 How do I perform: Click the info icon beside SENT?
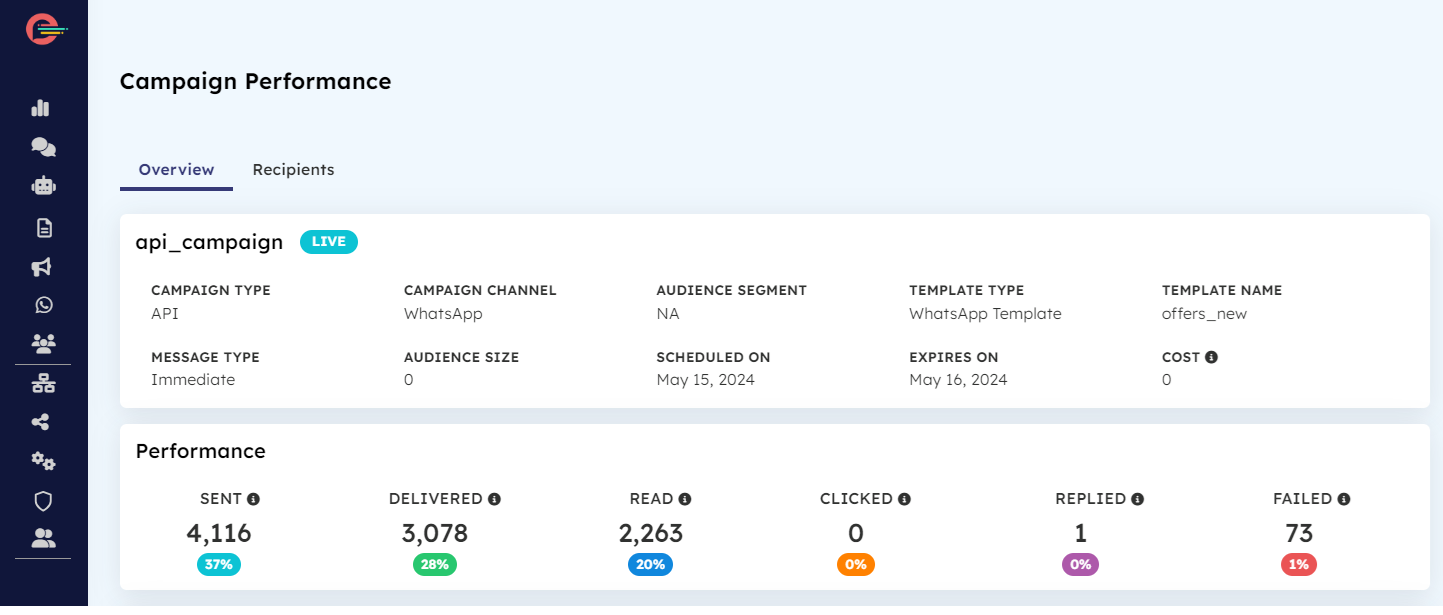pos(254,499)
